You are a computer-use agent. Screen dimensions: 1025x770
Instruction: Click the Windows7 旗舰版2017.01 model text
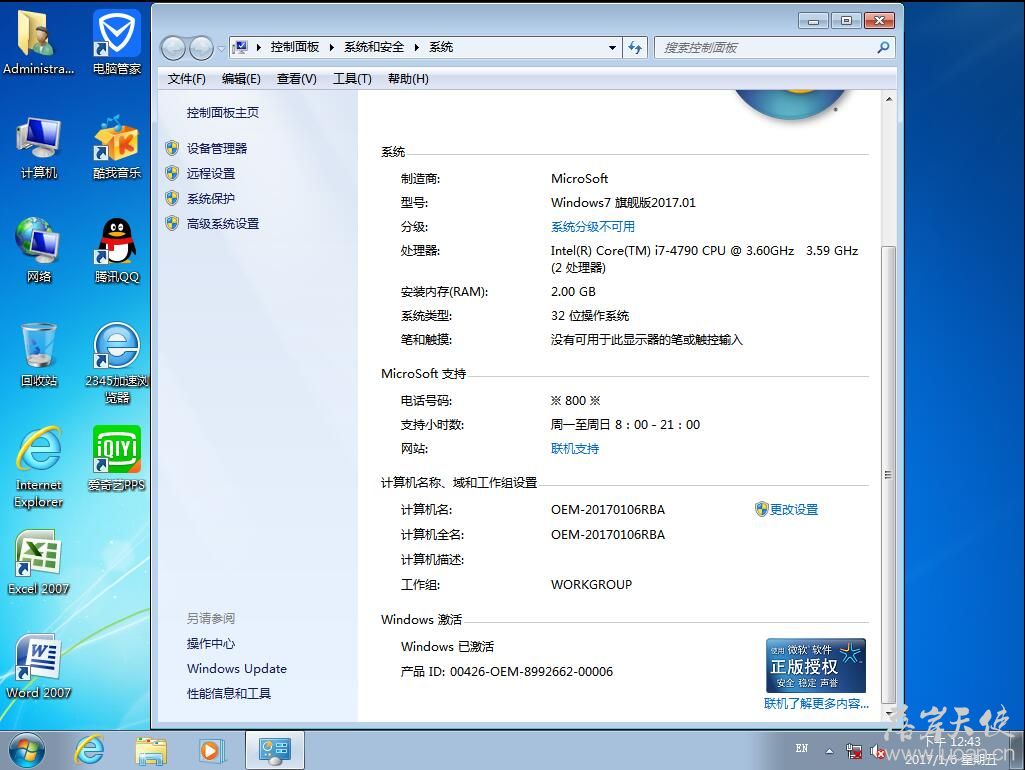(623, 203)
